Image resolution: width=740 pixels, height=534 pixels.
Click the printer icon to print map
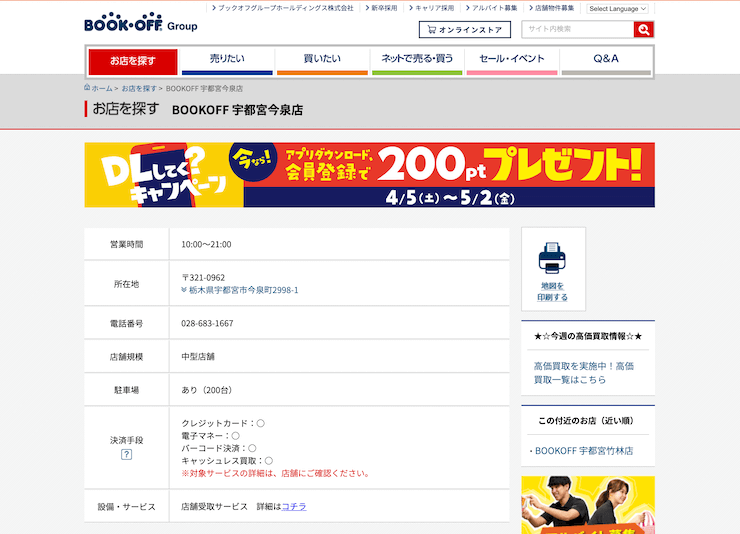(552, 258)
